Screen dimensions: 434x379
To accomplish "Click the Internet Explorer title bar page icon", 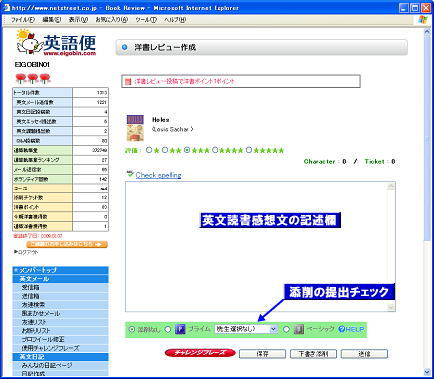I will point(7,8).
